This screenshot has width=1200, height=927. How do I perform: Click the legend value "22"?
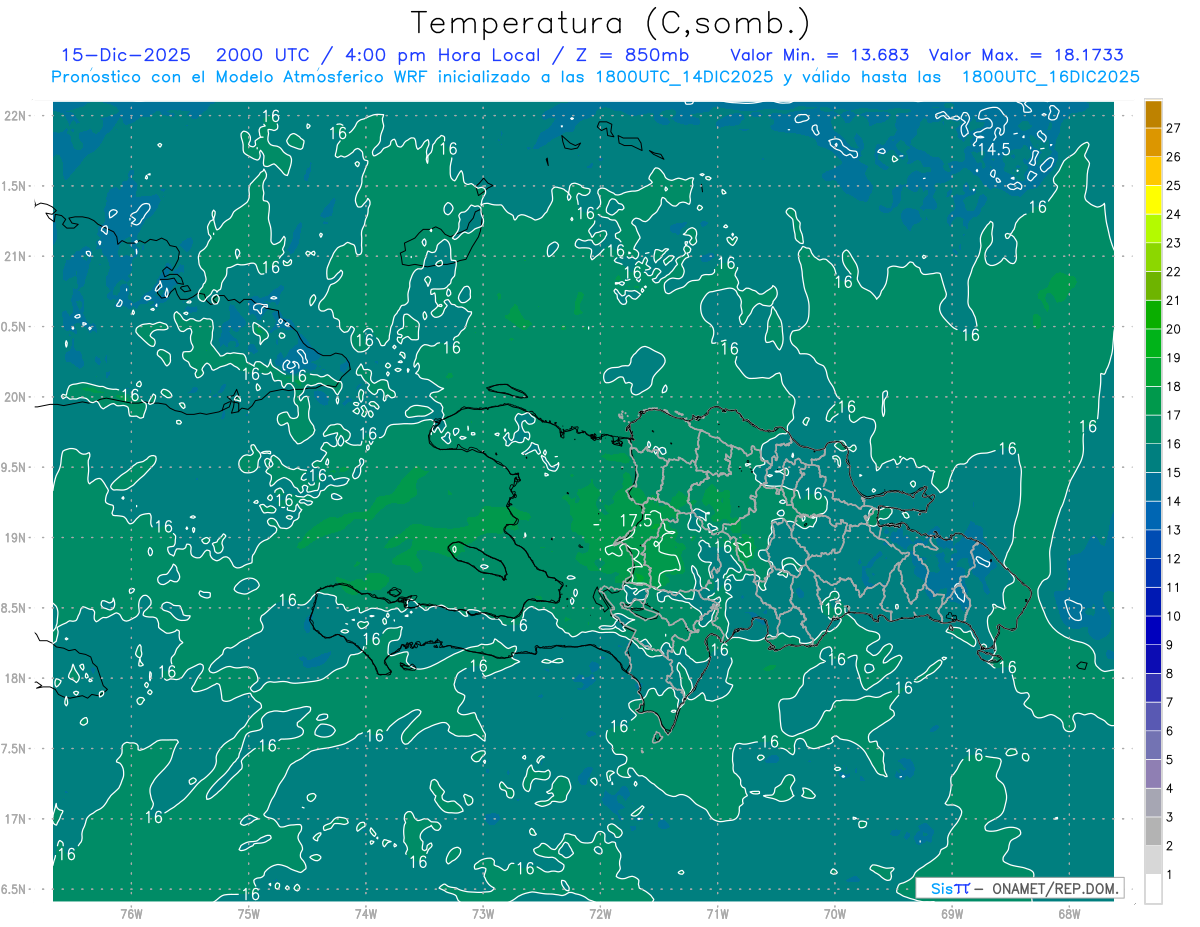coord(1174,272)
